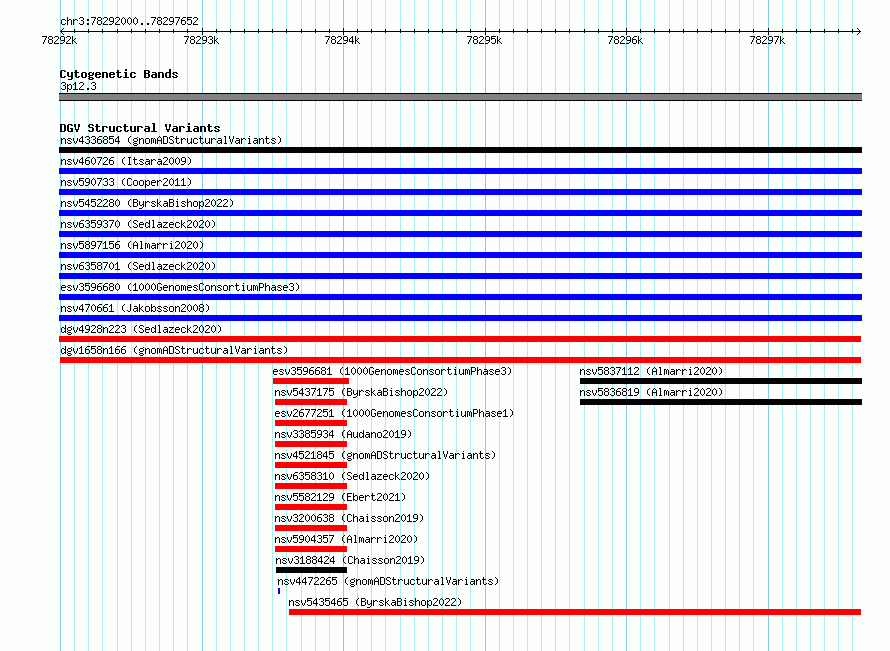Click the black bar under nsv5836819
The image size is (890, 651).
point(721,402)
